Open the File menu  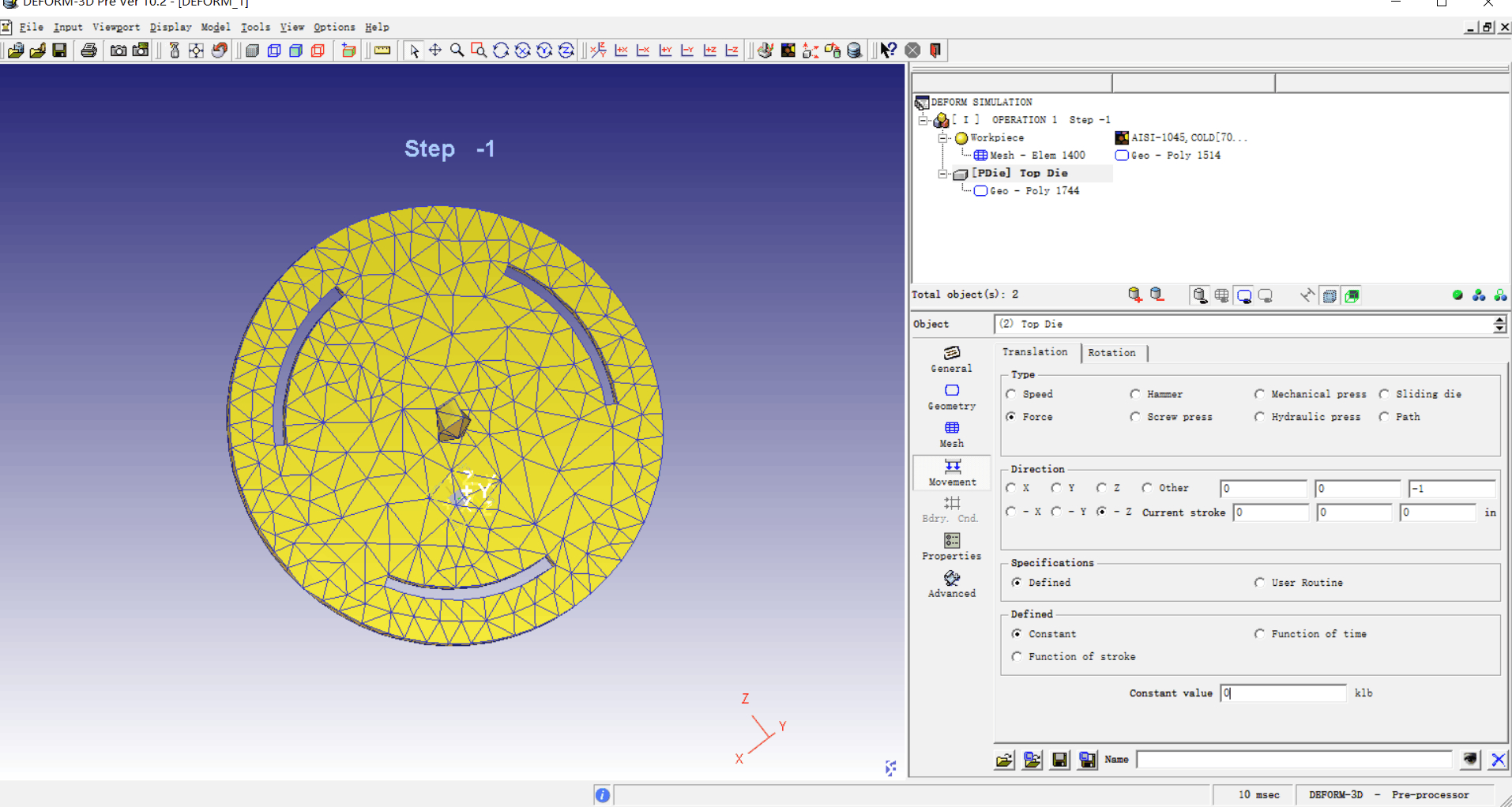pos(31,27)
